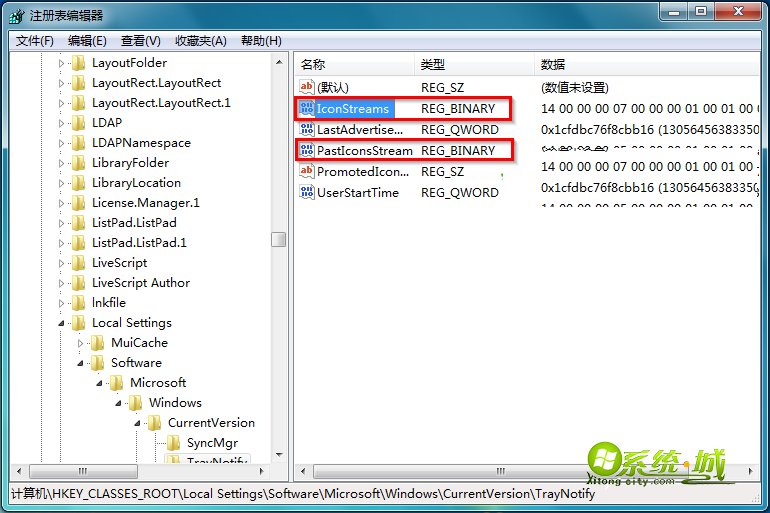
Task: Expand the LDAP tree node
Action: (x=61, y=123)
